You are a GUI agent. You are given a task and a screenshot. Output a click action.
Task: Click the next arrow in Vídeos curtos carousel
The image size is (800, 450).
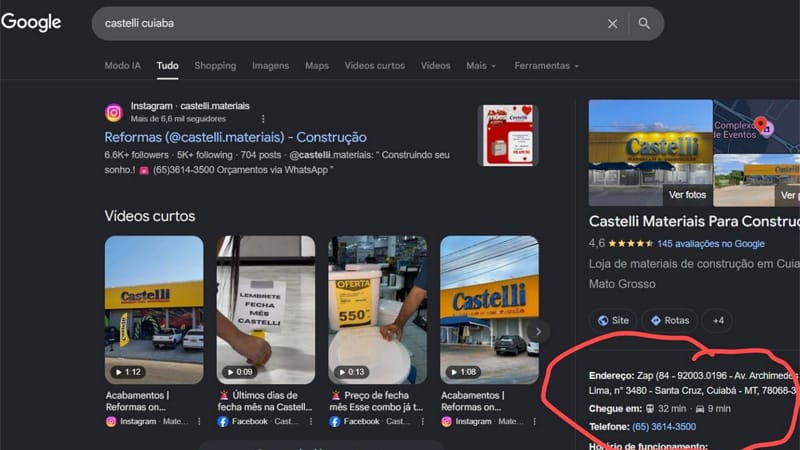click(538, 331)
